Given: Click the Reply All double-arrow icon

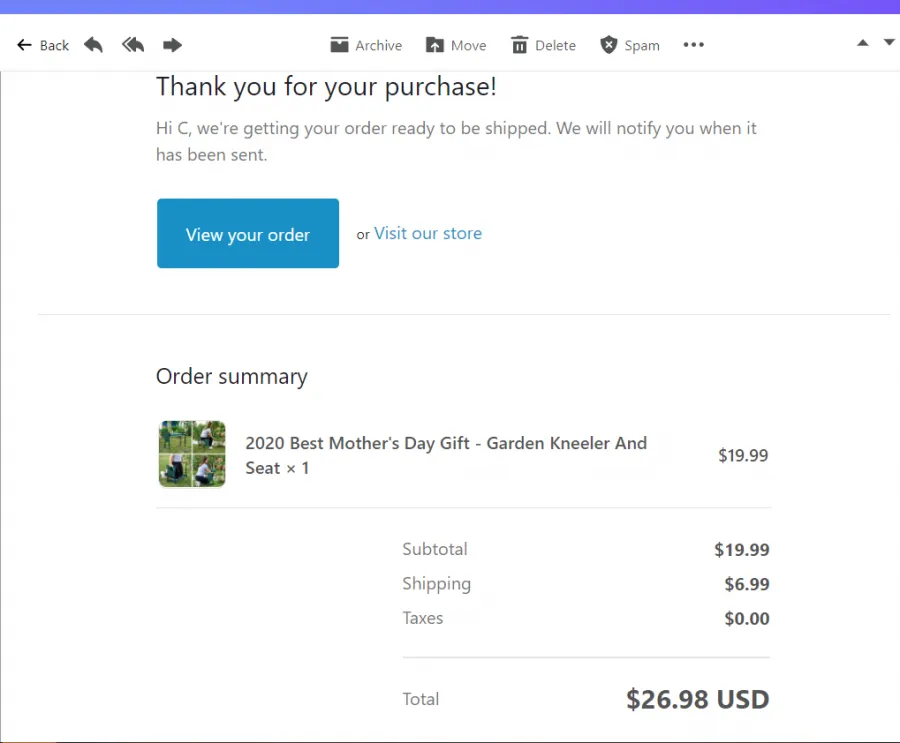Looking at the screenshot, I should (133, 45).
